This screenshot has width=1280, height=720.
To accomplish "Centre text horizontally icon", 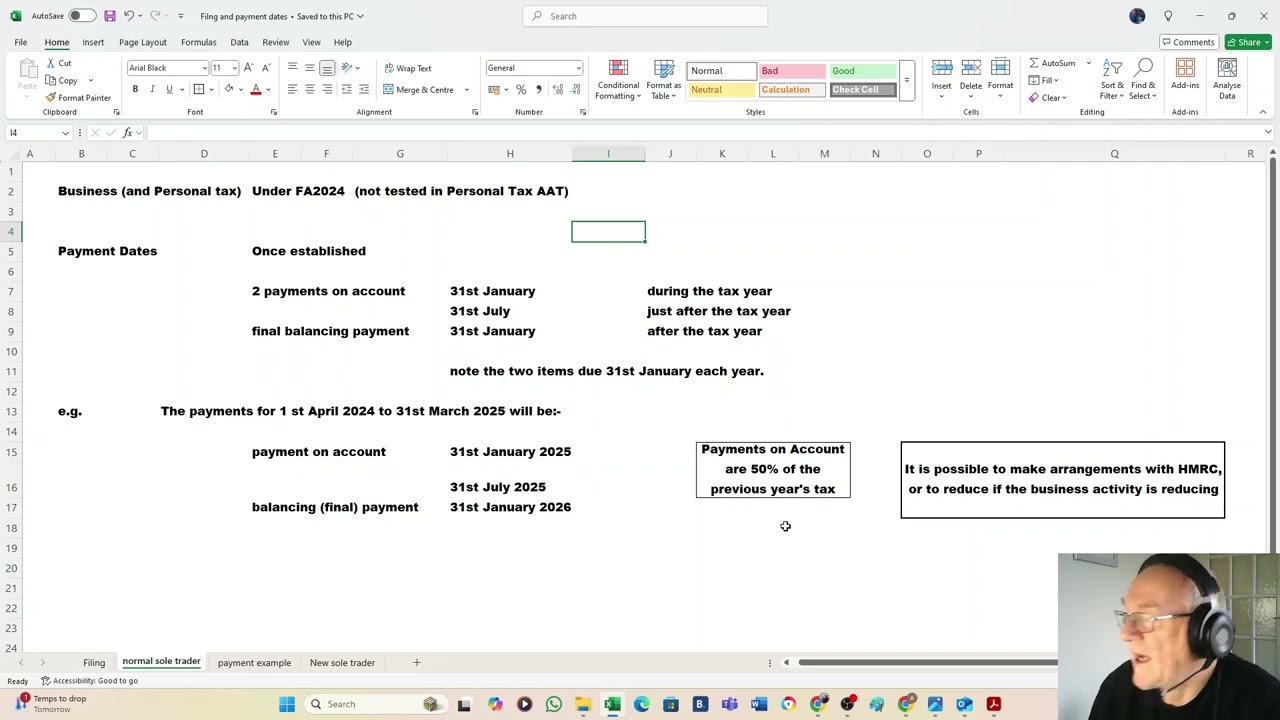I will (x=310, y=90).
